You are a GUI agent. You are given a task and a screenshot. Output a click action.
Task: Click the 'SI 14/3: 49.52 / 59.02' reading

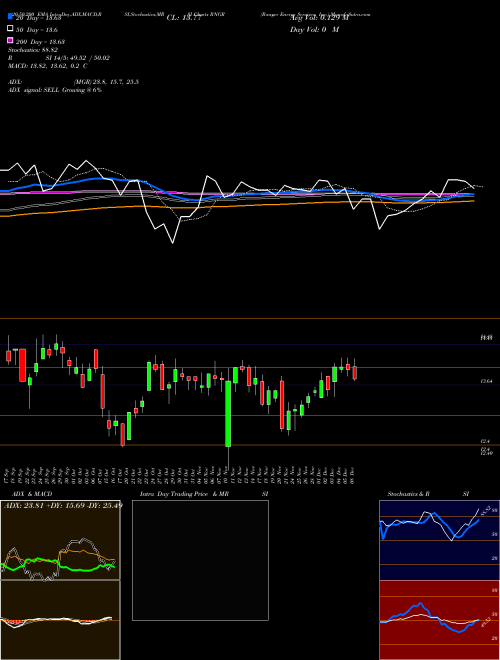point(78,58)
